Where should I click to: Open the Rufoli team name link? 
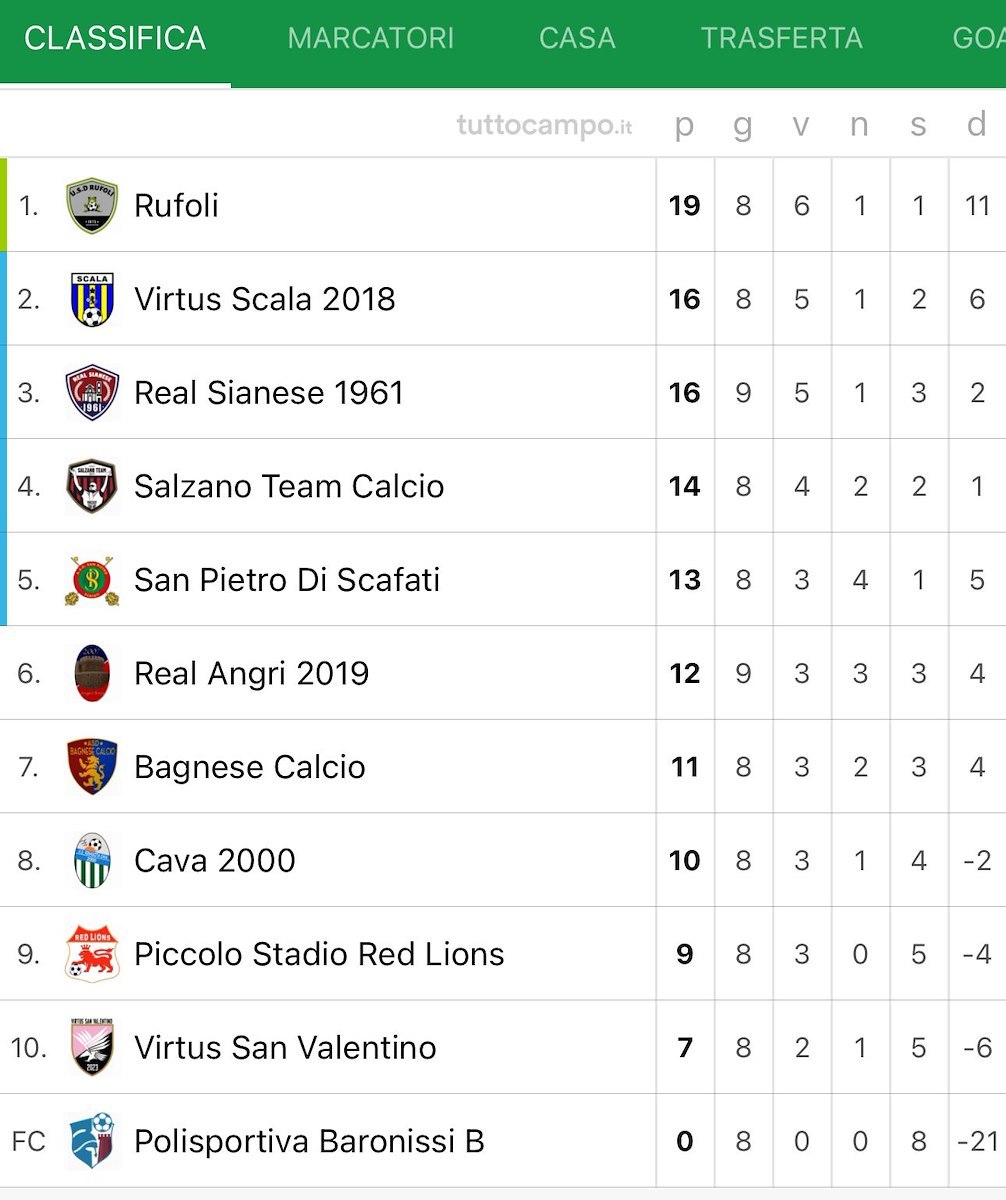click(x=176, y=206)
